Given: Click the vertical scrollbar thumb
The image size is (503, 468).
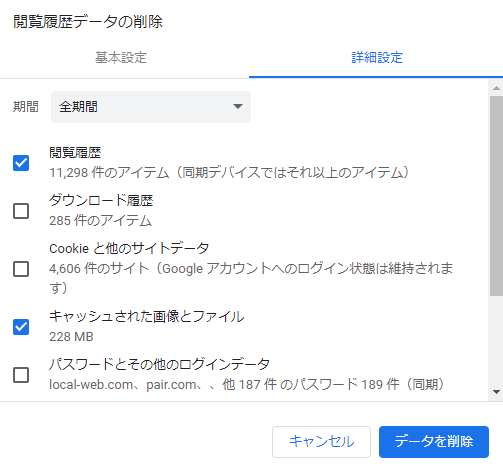Looking at the screenshot, I should click(x=496, y=196).
